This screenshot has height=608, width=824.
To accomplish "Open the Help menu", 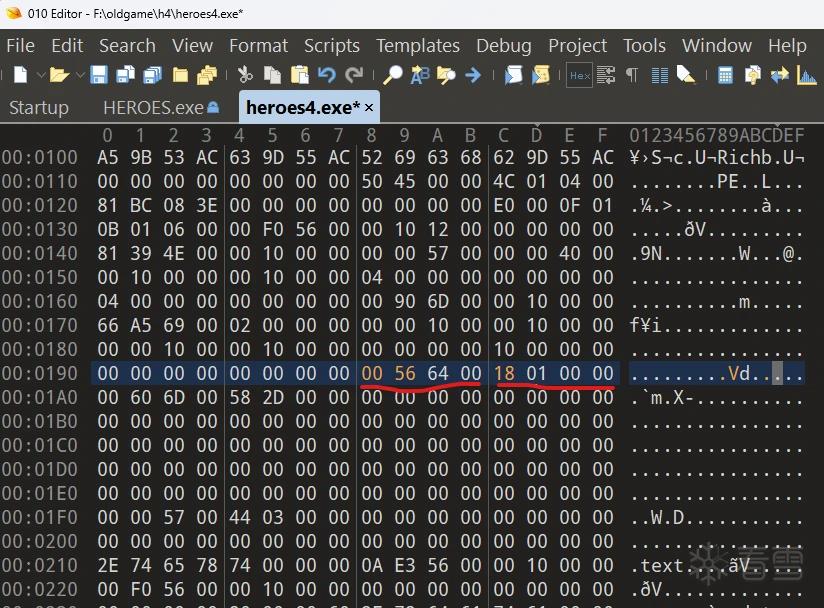I will pyautogui.click(x=787, y=46).
